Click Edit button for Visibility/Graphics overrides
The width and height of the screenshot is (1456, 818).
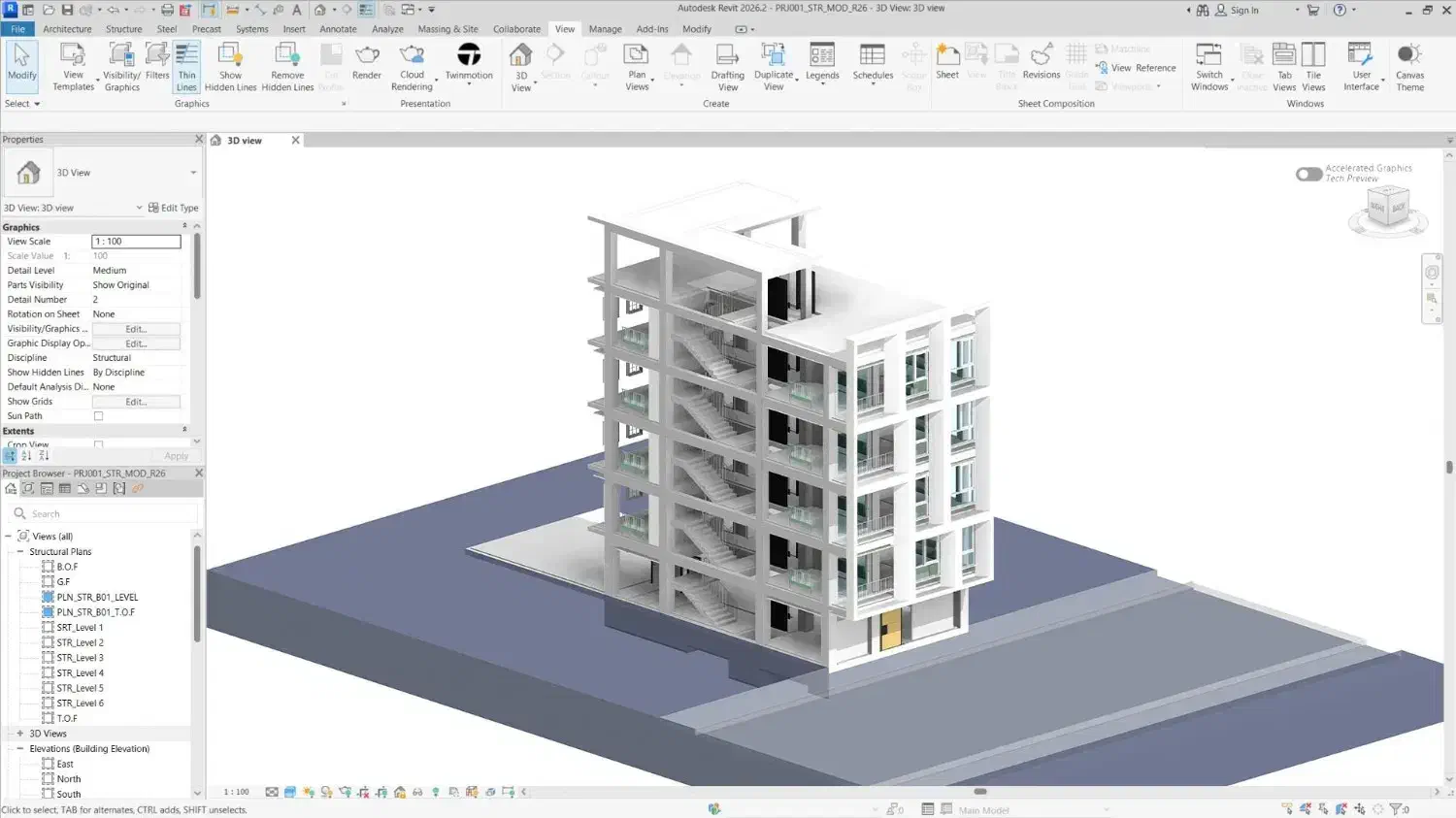tap(136, 329)
